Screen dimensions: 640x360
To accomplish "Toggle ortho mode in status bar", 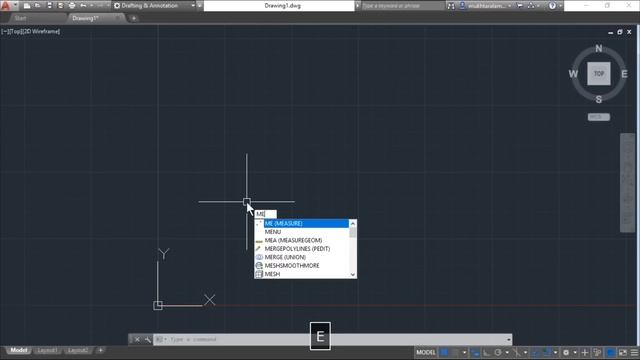I will tap(486, 352).
